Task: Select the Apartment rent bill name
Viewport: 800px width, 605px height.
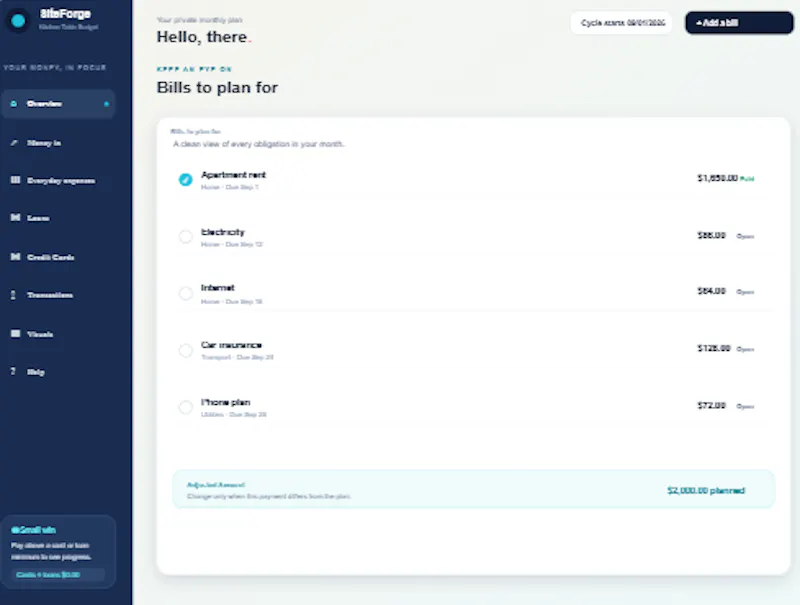Action: click(x=233, y=175)
